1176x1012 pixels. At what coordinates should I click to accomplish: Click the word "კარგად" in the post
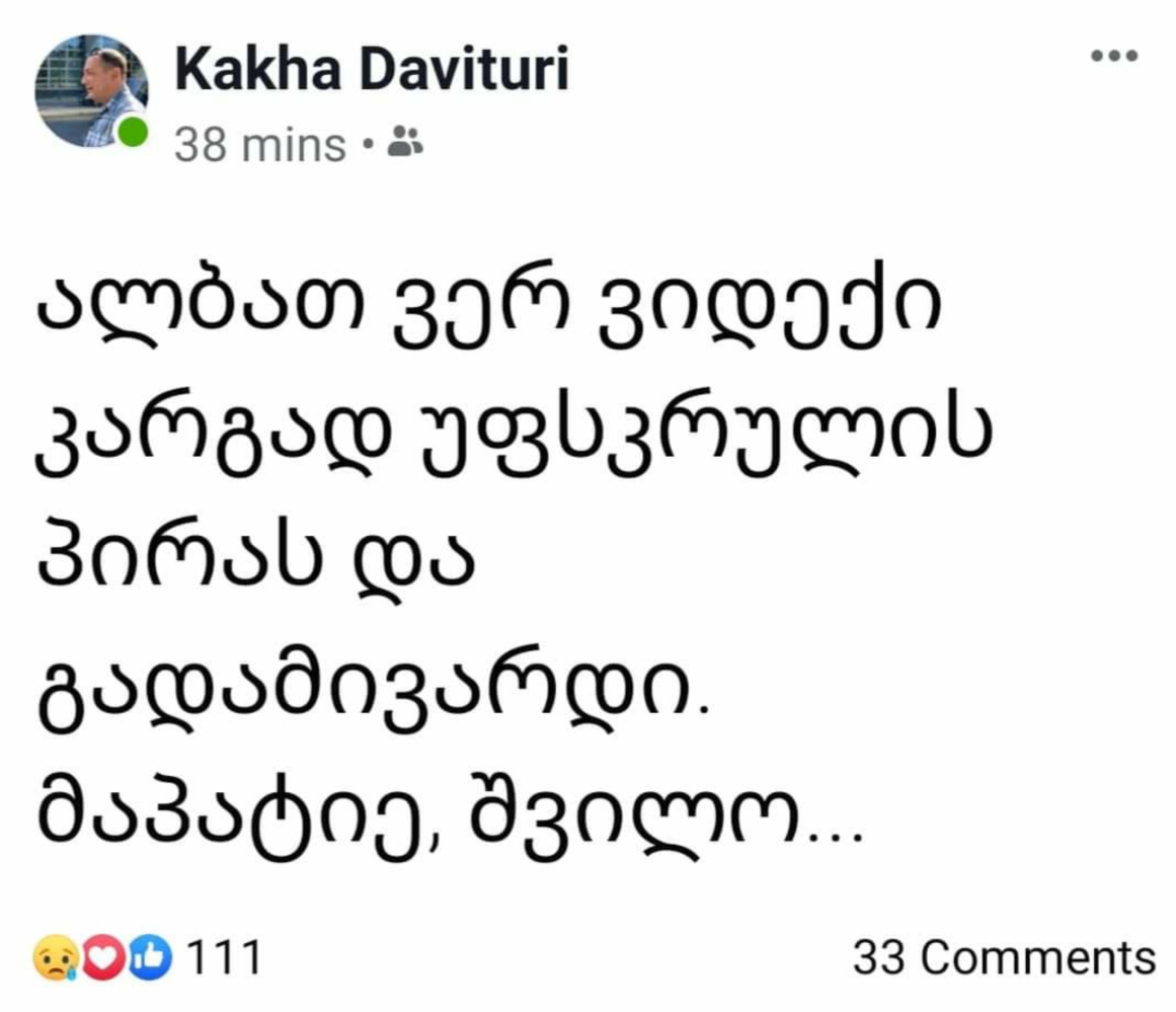pos(214,436)
